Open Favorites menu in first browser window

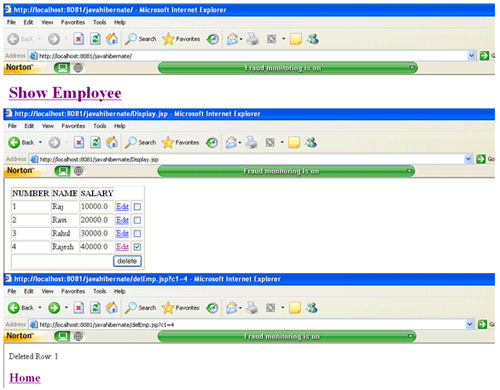coord(73,22)
